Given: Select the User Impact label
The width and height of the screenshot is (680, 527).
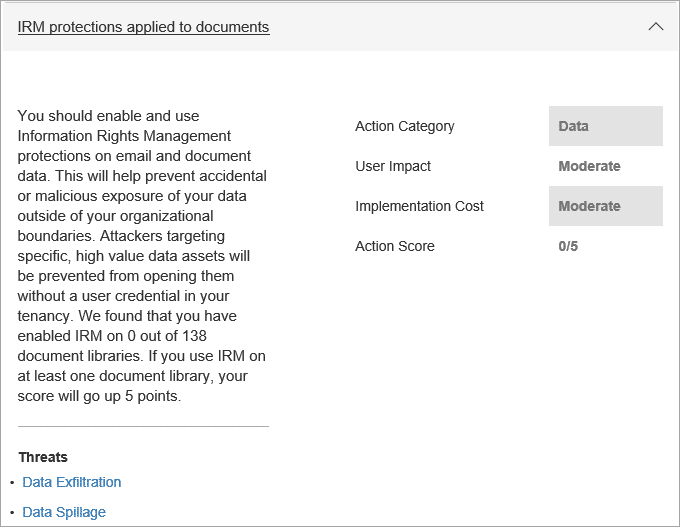Looking at the screenshot, I should coord(393,166).
